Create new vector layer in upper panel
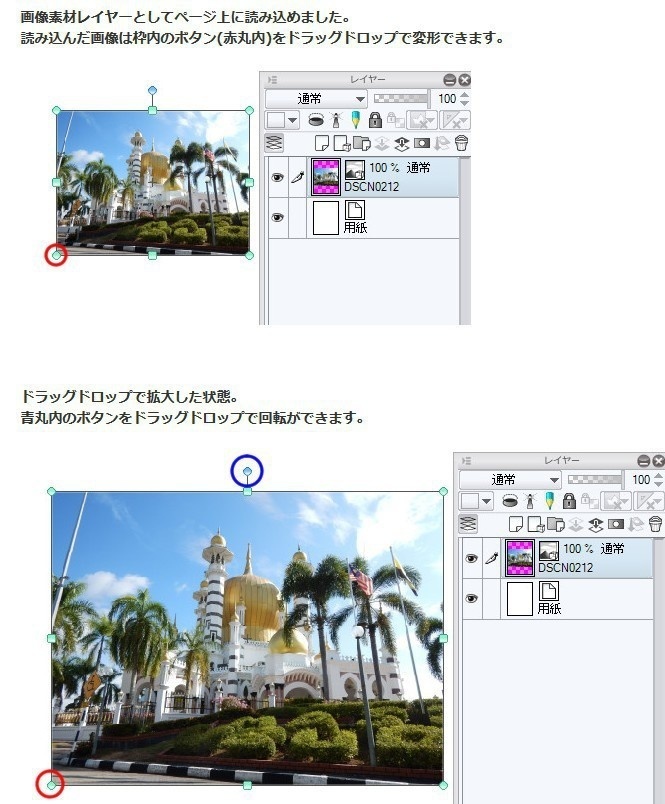 [341, 144]
